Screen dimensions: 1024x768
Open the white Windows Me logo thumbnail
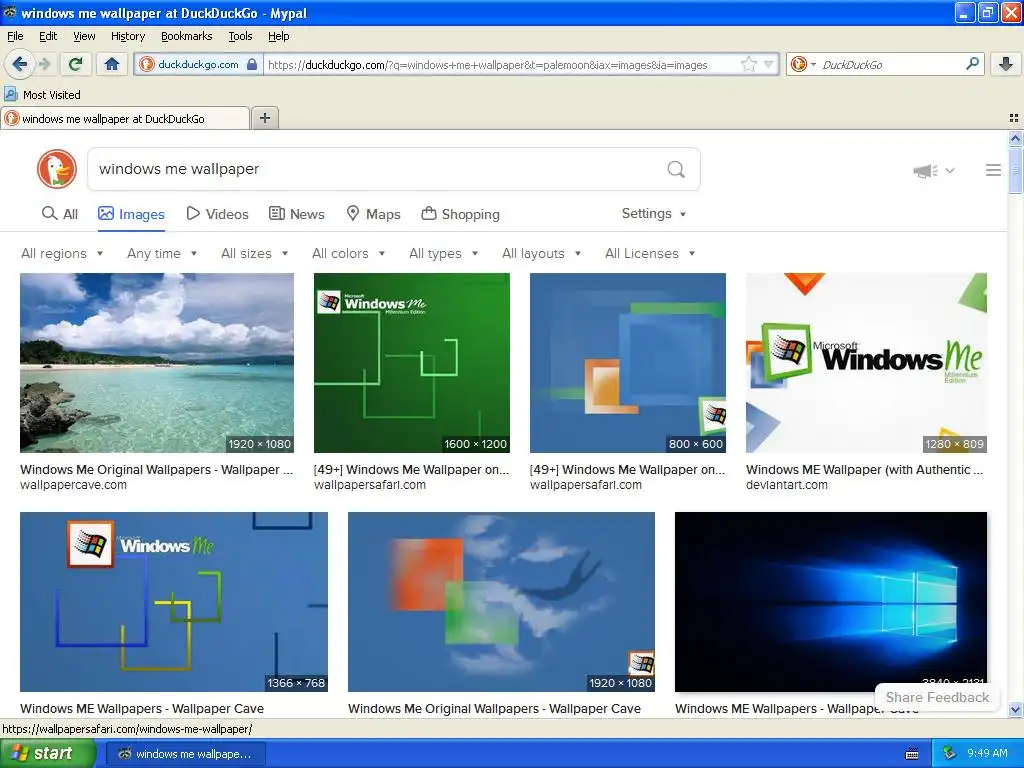[x=866, y=362]
